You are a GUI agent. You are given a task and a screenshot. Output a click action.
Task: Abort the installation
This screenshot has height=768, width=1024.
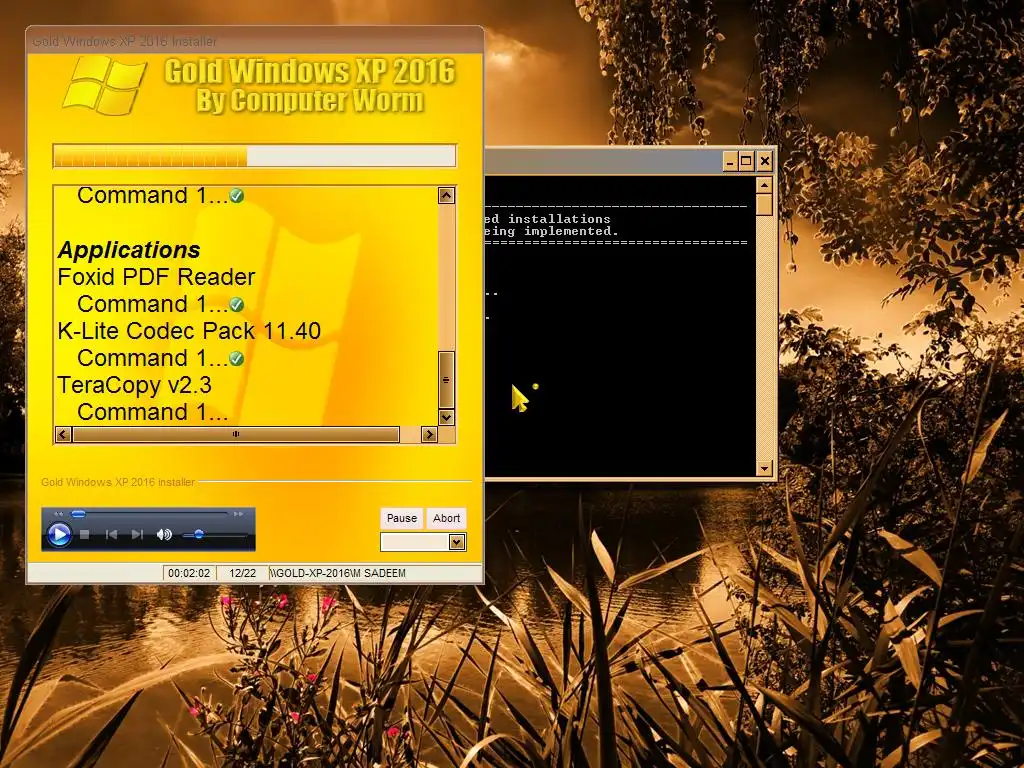point(447,518)
